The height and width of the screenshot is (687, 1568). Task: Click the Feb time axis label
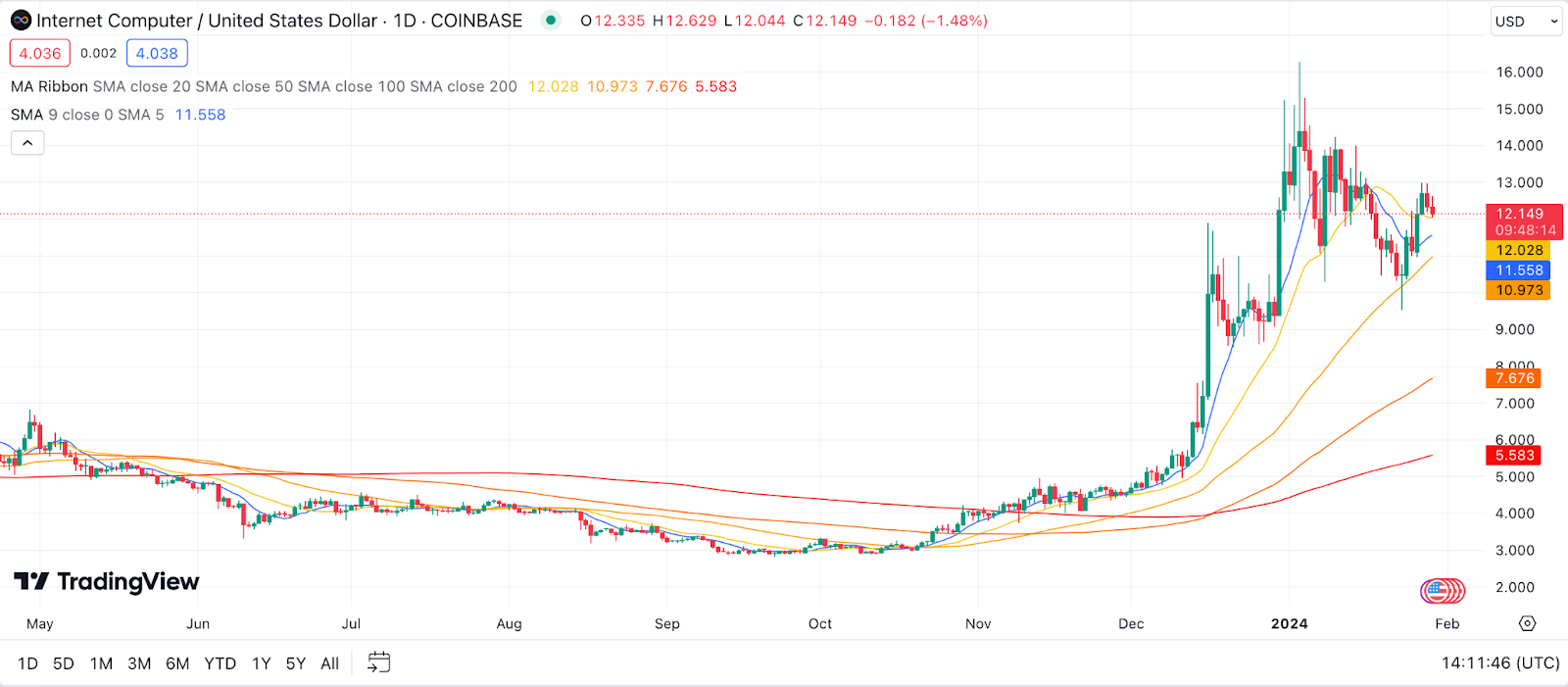pos(1447,623)
